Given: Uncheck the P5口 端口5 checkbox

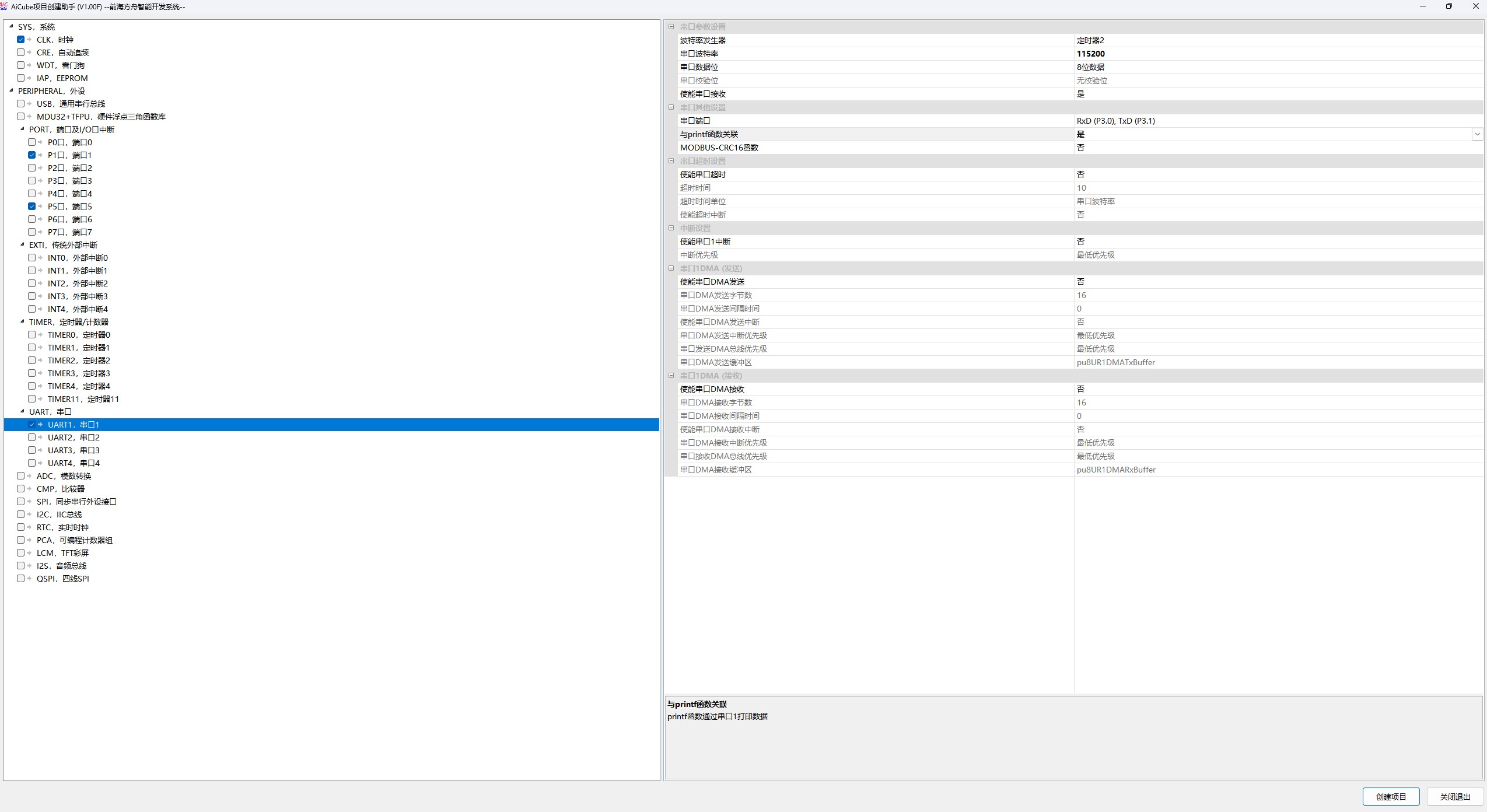Looking at the screenshot, I should (32, 206).
